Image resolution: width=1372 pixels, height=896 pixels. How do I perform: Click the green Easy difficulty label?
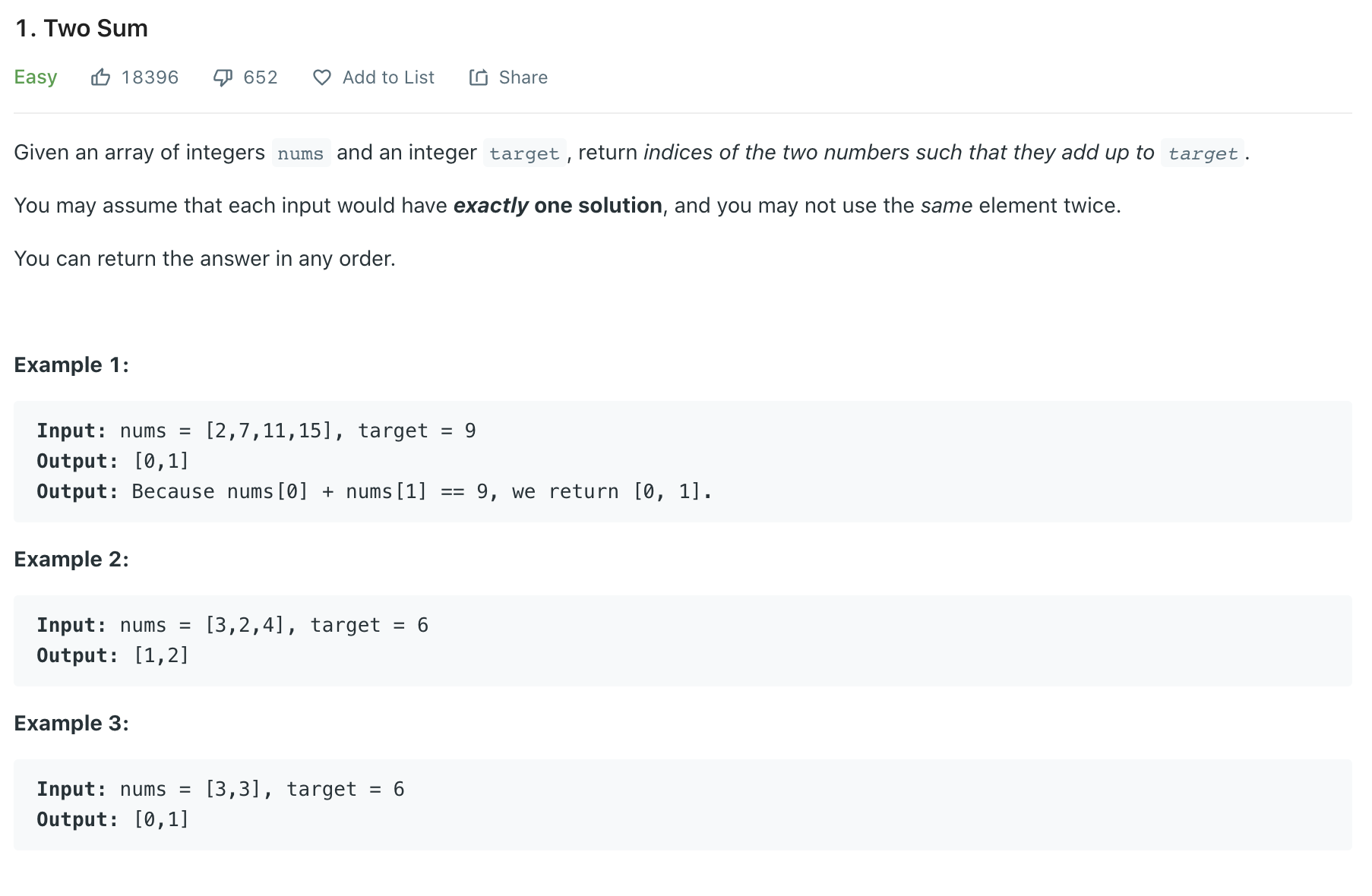(x=36, y=77)
